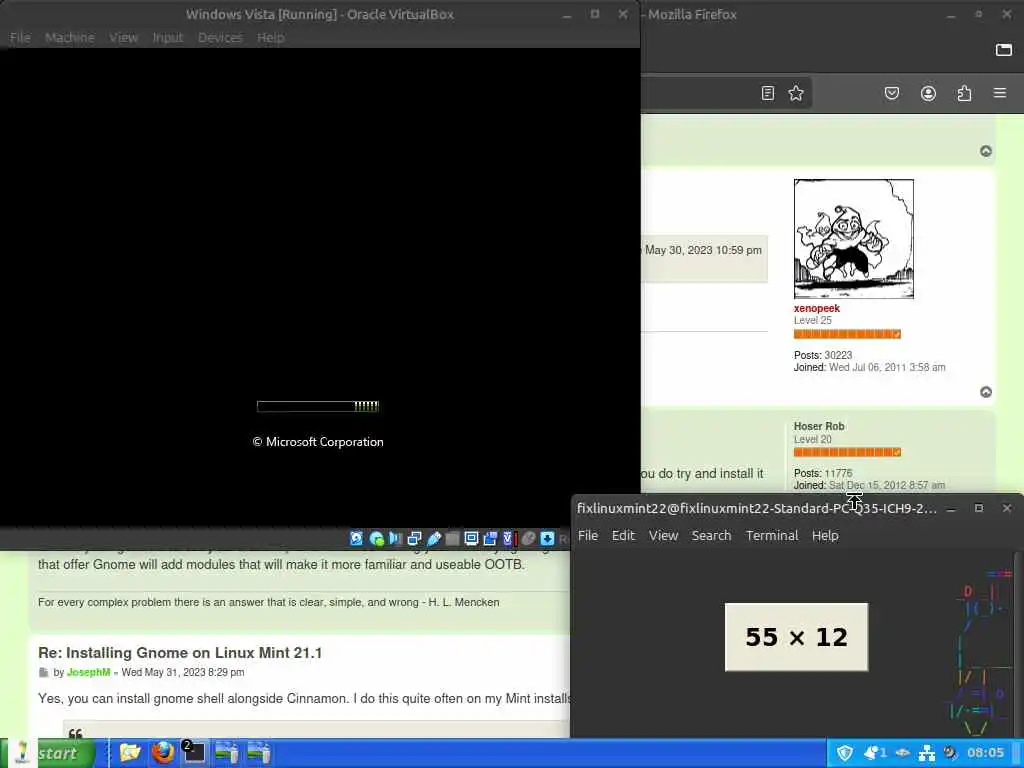
Task: Open the start menu button
Action: 48,753
